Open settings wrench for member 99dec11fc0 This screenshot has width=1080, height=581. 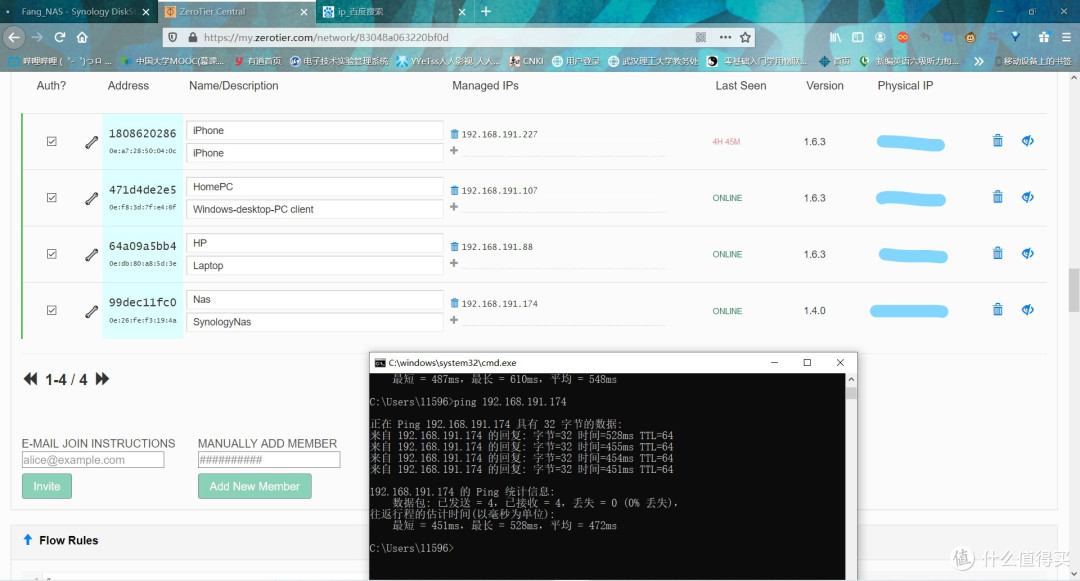[x=91, y=312]
